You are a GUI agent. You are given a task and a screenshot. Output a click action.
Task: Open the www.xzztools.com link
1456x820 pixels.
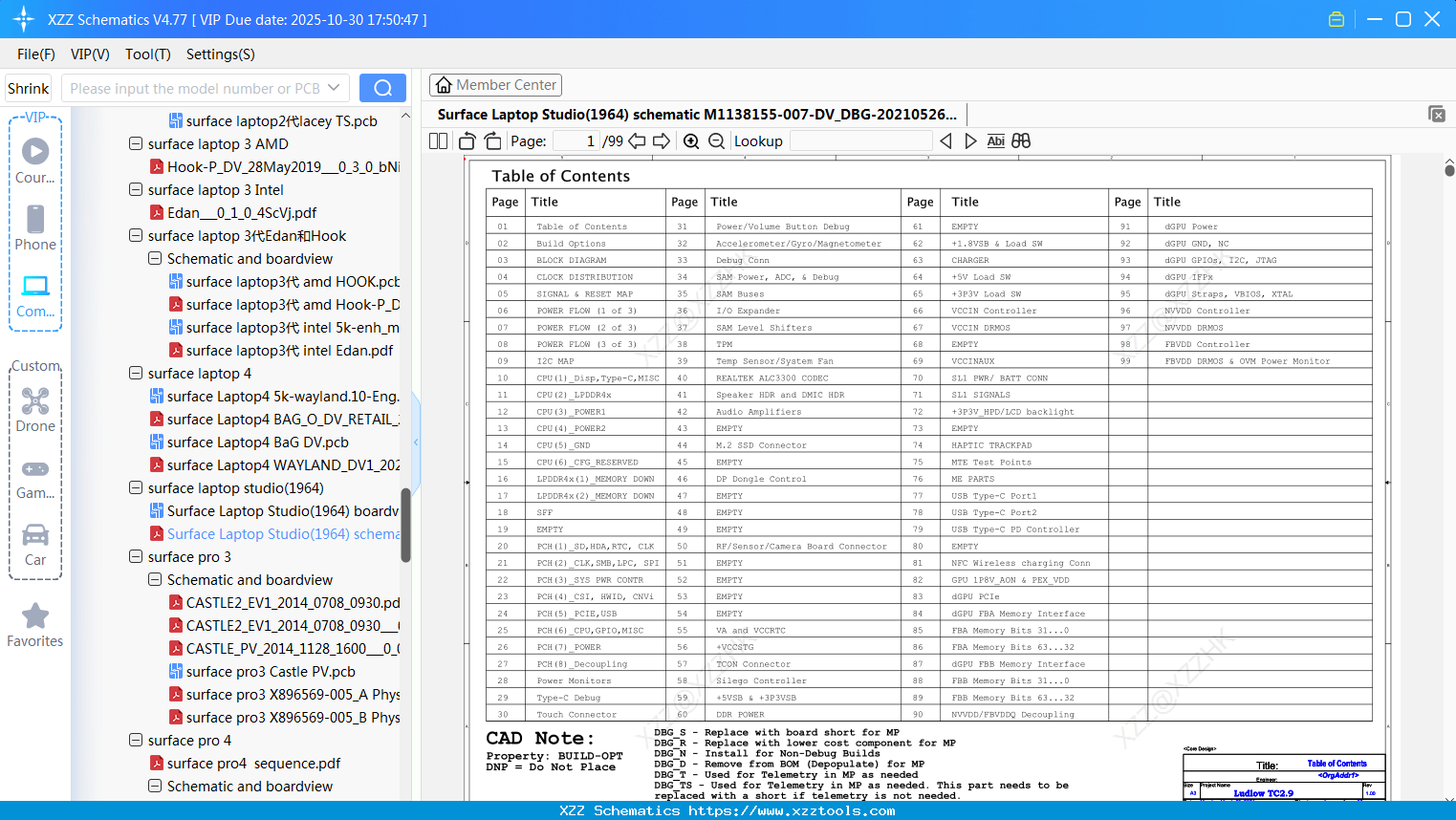tap(792, 810)
